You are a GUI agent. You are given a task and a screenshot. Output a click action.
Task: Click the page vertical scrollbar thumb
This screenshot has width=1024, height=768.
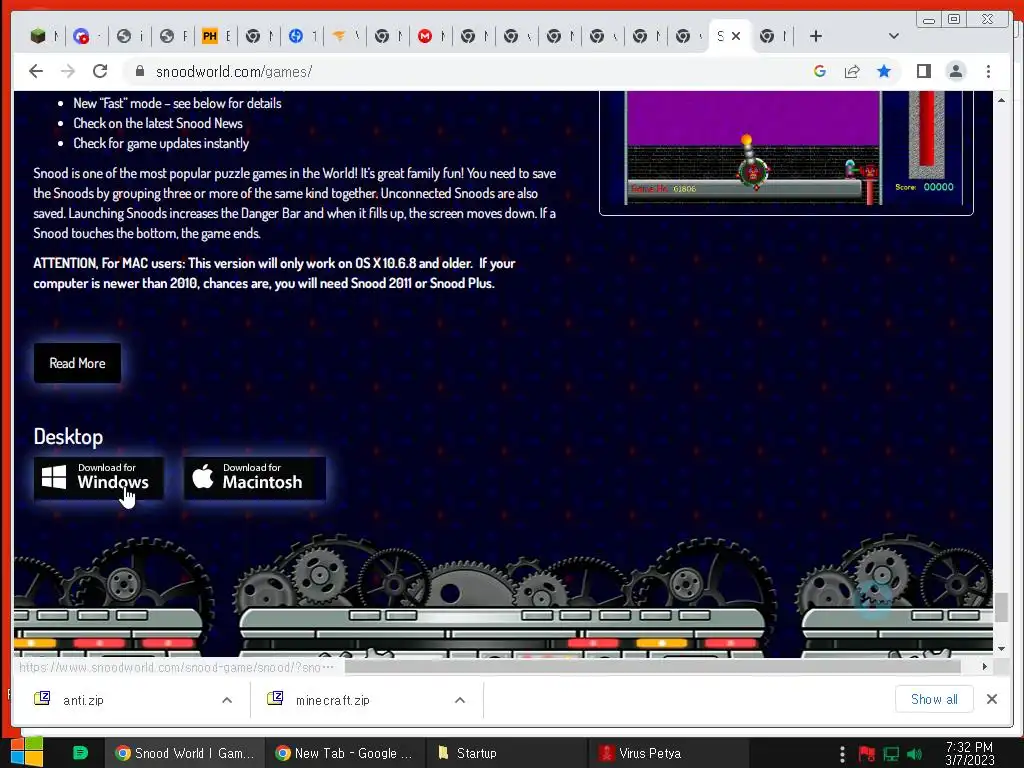click(x=1001, y=607)
